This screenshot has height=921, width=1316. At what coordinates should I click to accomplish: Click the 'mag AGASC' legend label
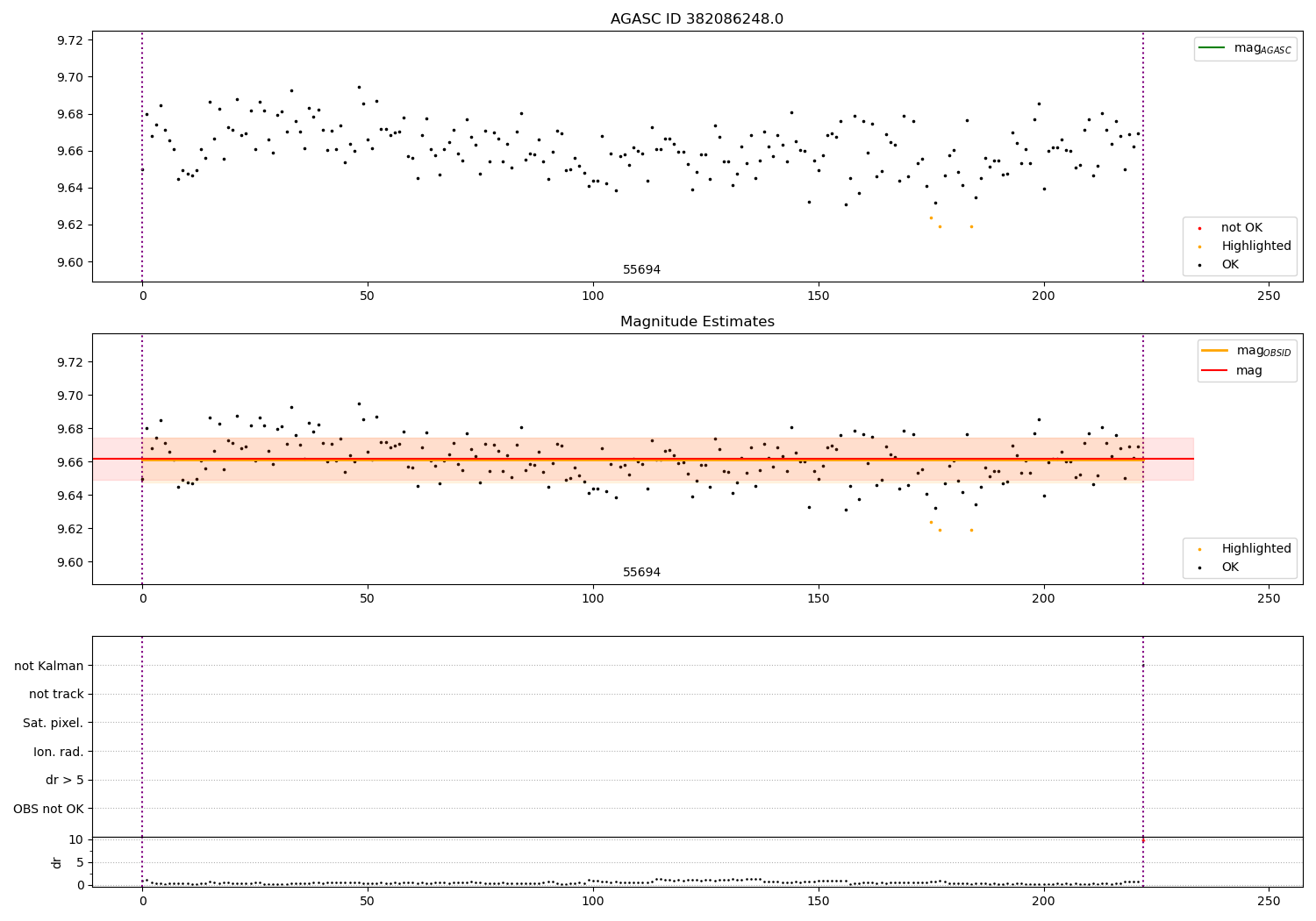1262,49
